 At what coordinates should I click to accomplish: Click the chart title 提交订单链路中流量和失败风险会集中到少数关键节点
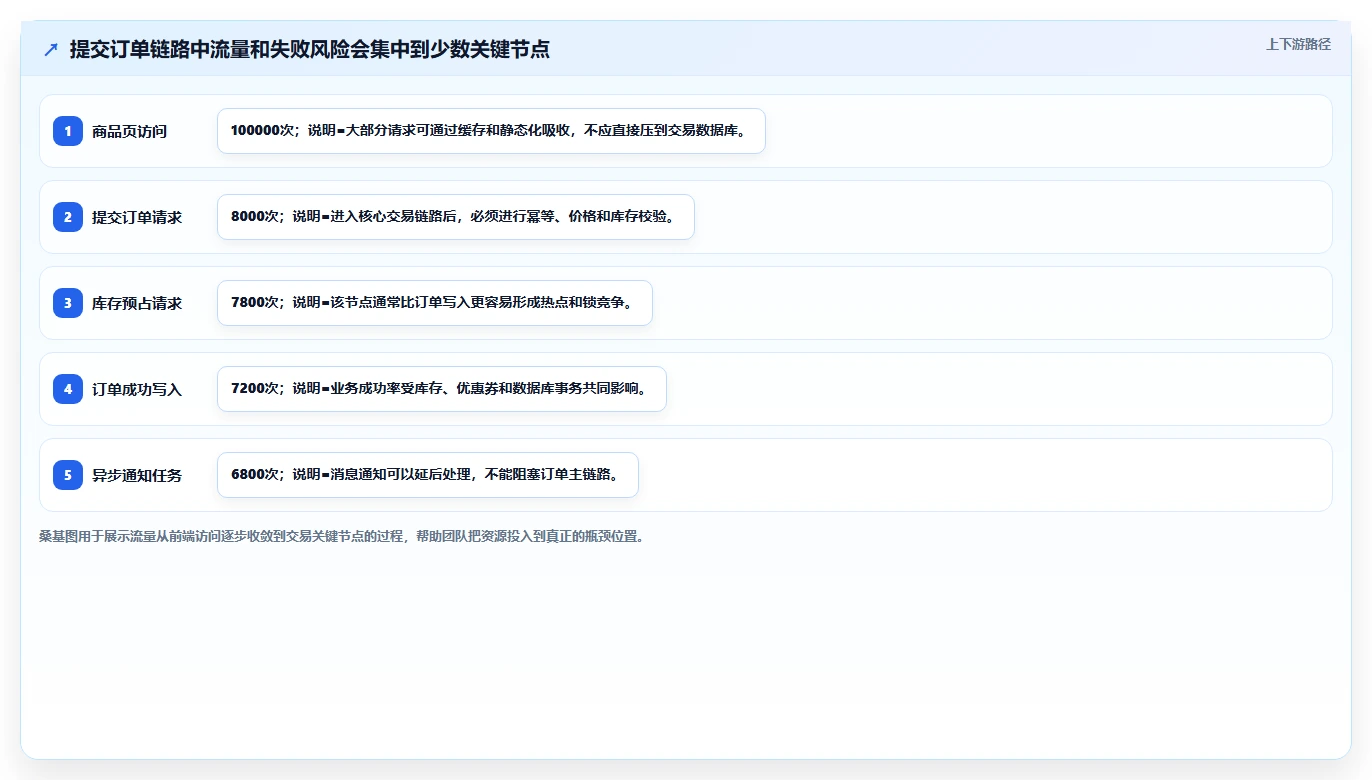pos(309,50)
